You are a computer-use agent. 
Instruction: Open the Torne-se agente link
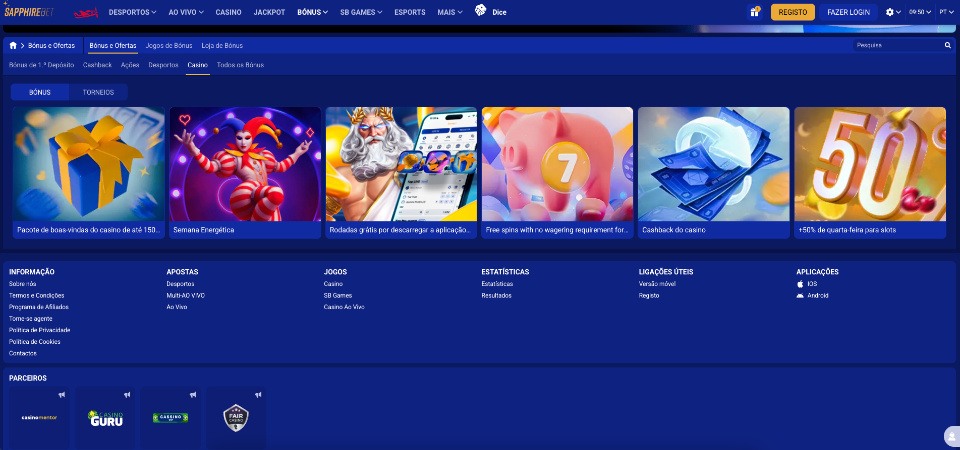(x=31, y=319)
